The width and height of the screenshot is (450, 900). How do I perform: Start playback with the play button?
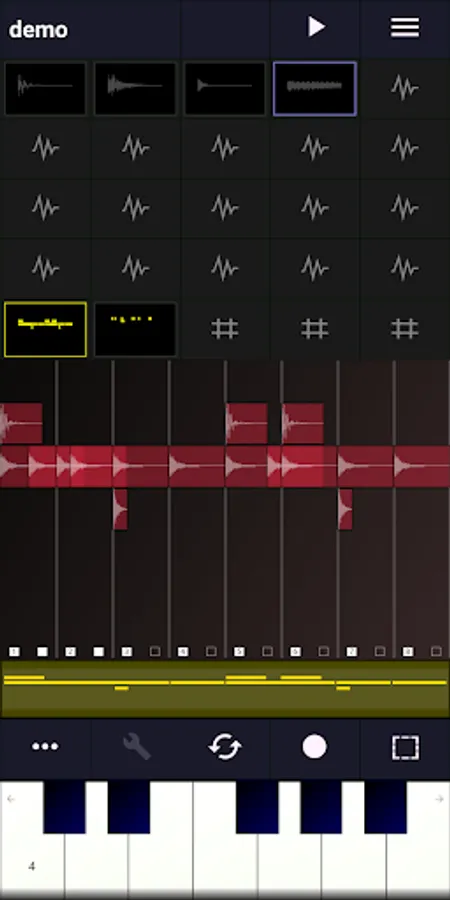point(316,27)
